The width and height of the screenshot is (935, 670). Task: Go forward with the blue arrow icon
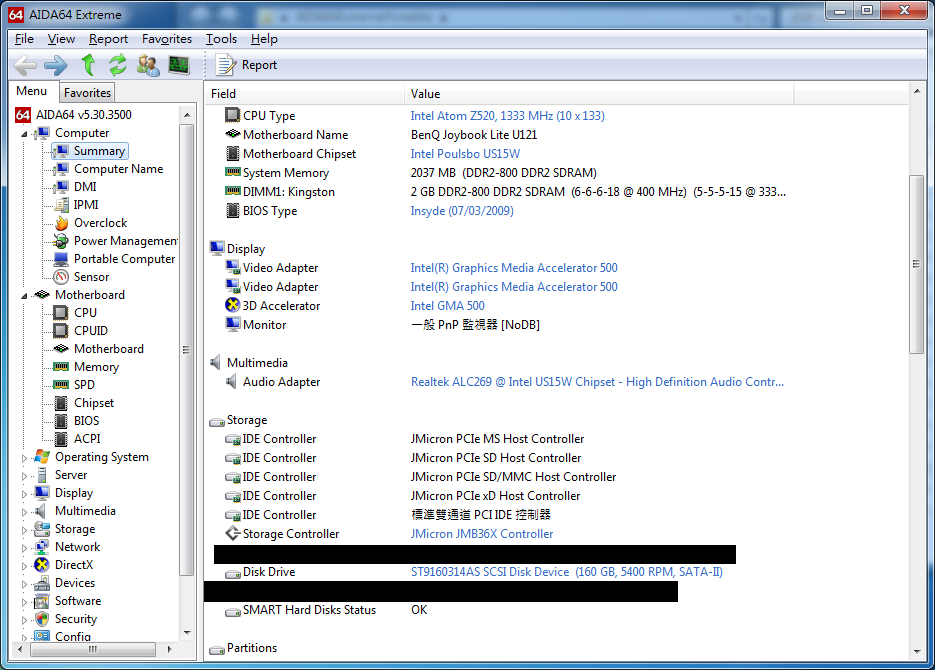click(x=56, y=65)
